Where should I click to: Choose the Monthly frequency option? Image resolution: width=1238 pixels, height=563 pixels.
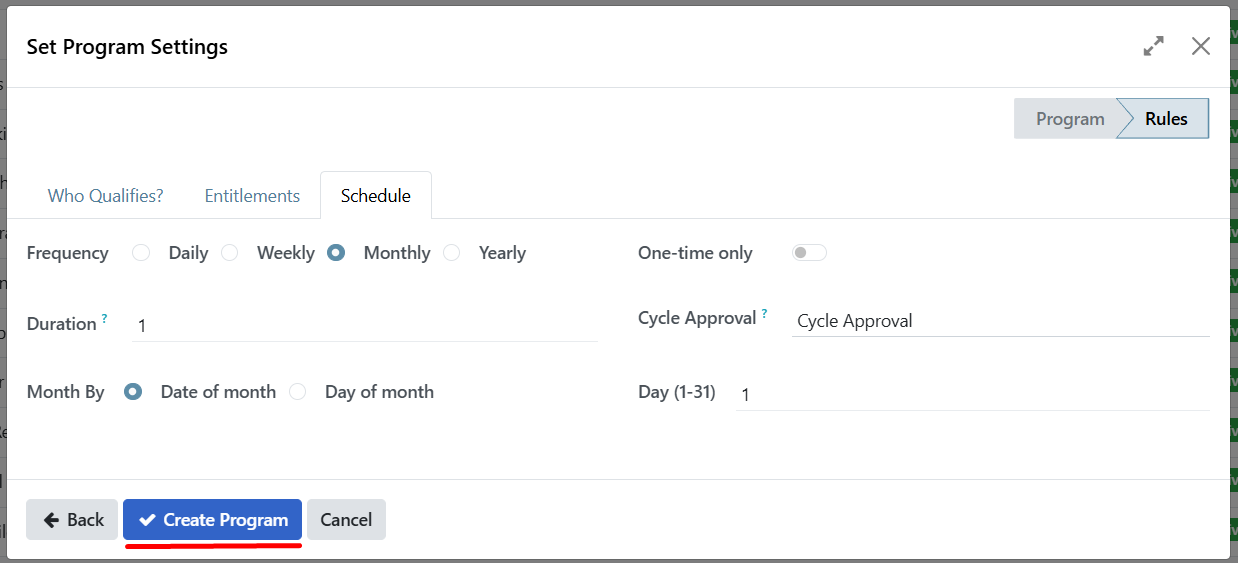point(336,253)
